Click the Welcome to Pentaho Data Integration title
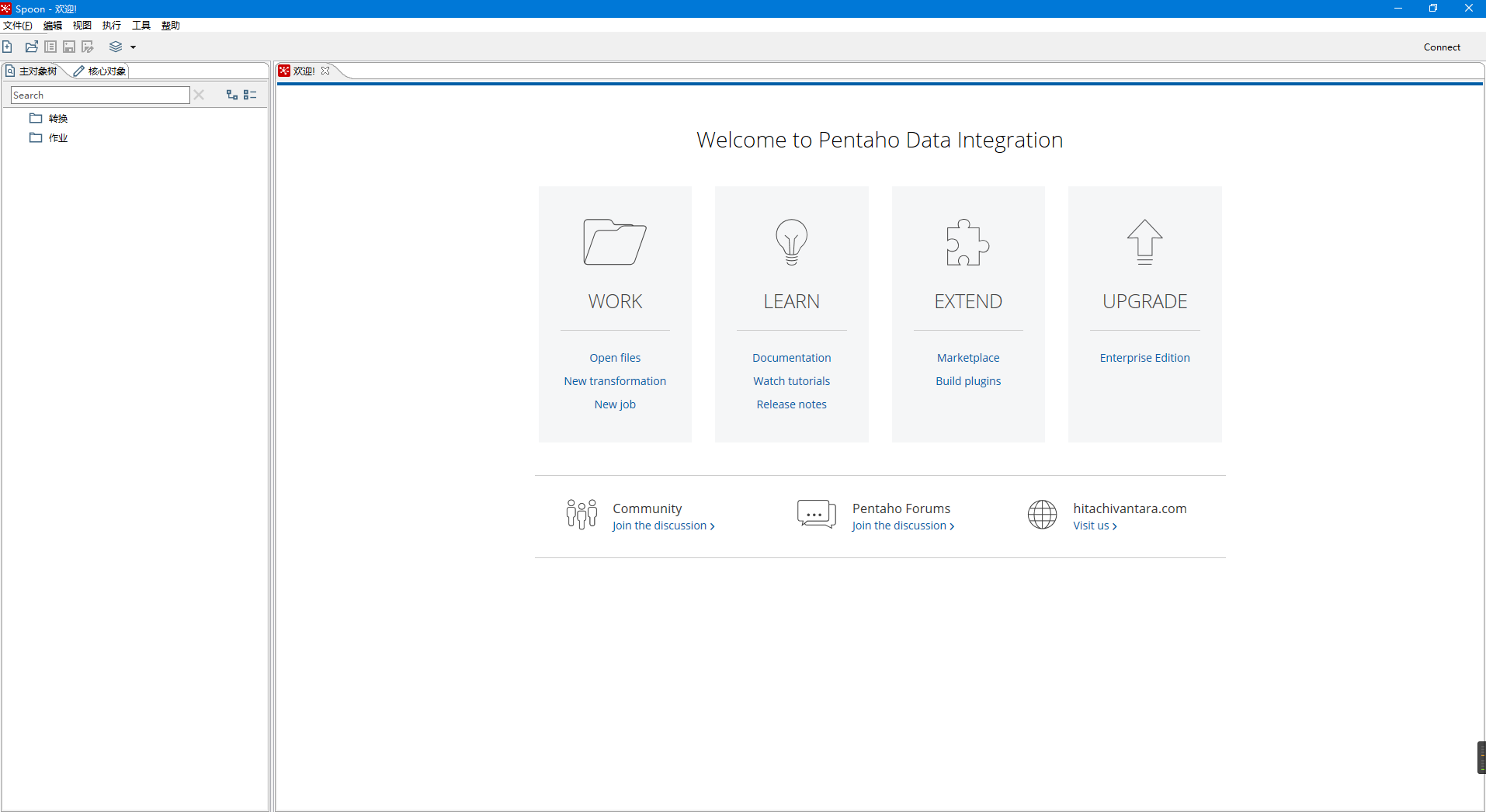Viewport: 1486px width, 812px height. (880, 140)
